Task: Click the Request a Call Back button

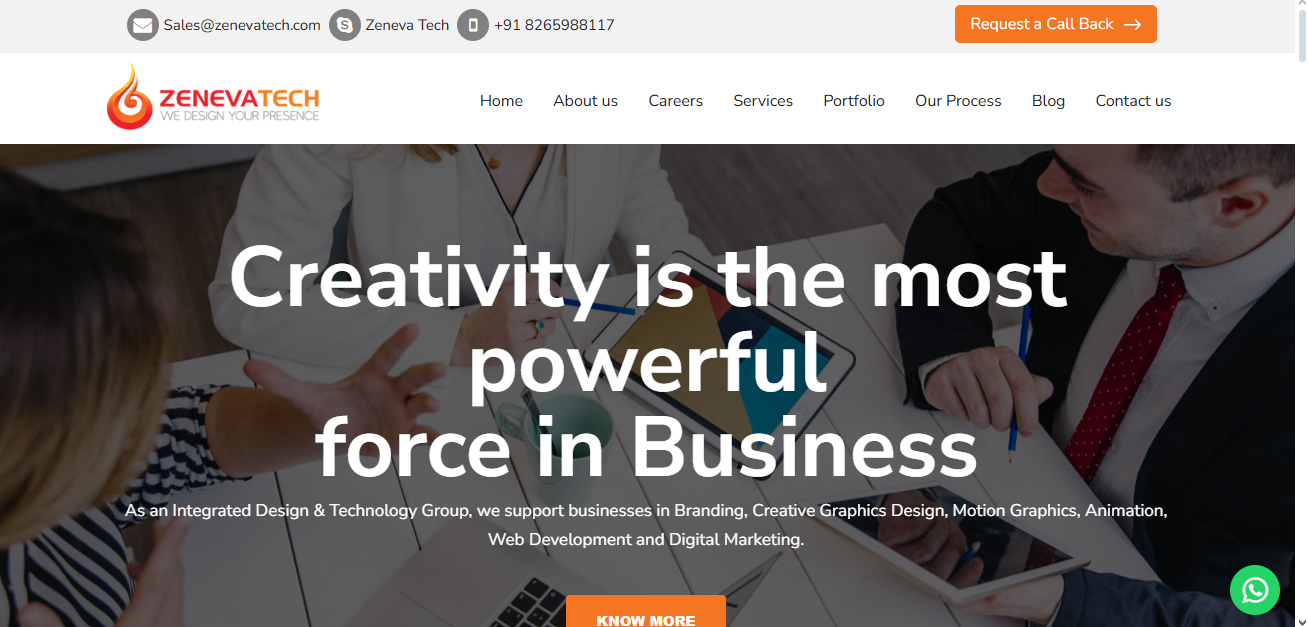Action: 1056,24
